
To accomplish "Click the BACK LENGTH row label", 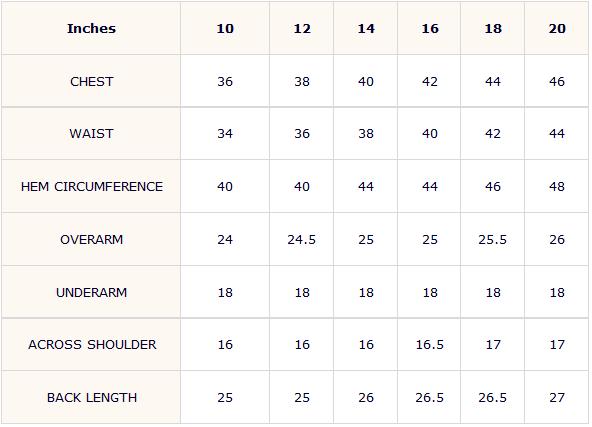I will 92,398.
